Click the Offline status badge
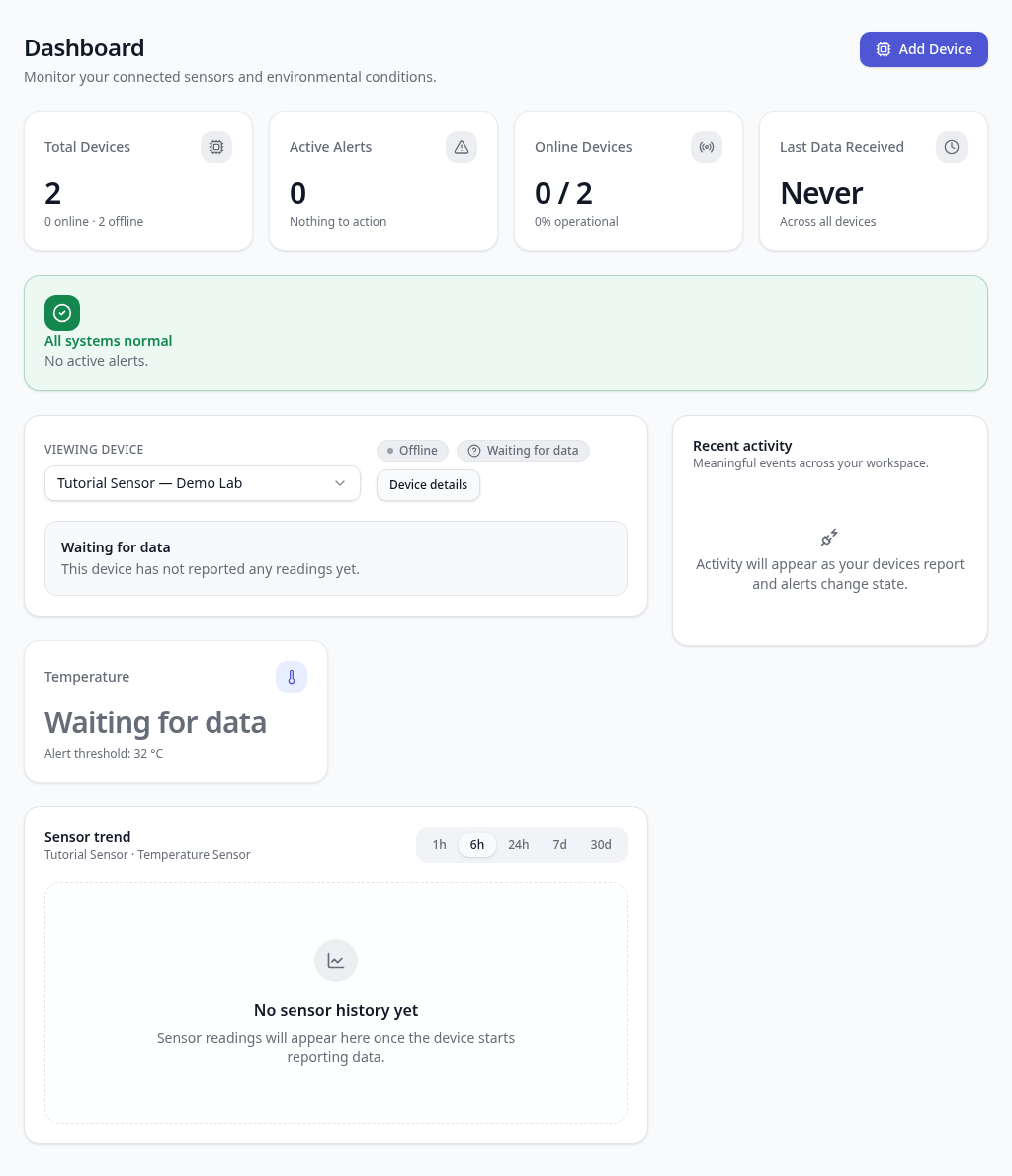Viewport: 1012px width, 1176px height. [412, 451]
